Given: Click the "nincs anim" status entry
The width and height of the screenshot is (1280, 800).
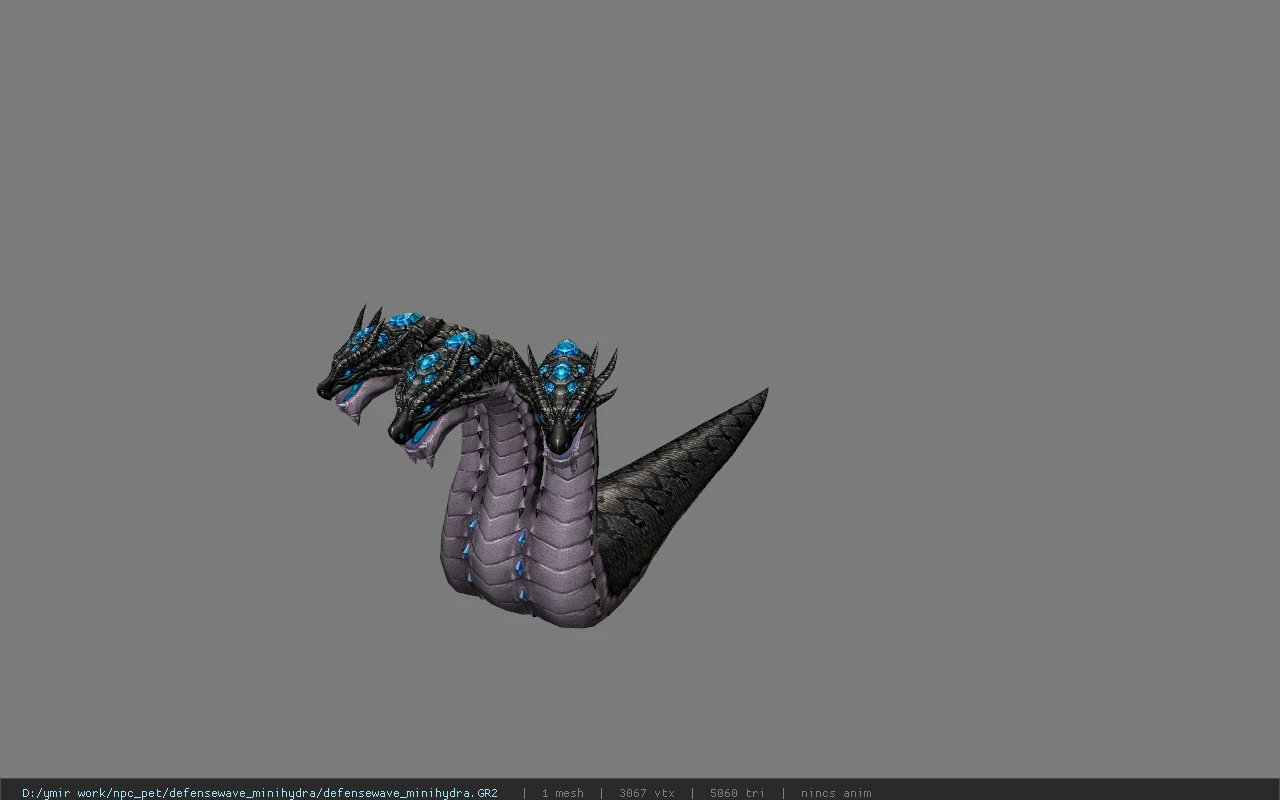Looking at the screenshot, I should pyautogui.click(x=836, y=793).
